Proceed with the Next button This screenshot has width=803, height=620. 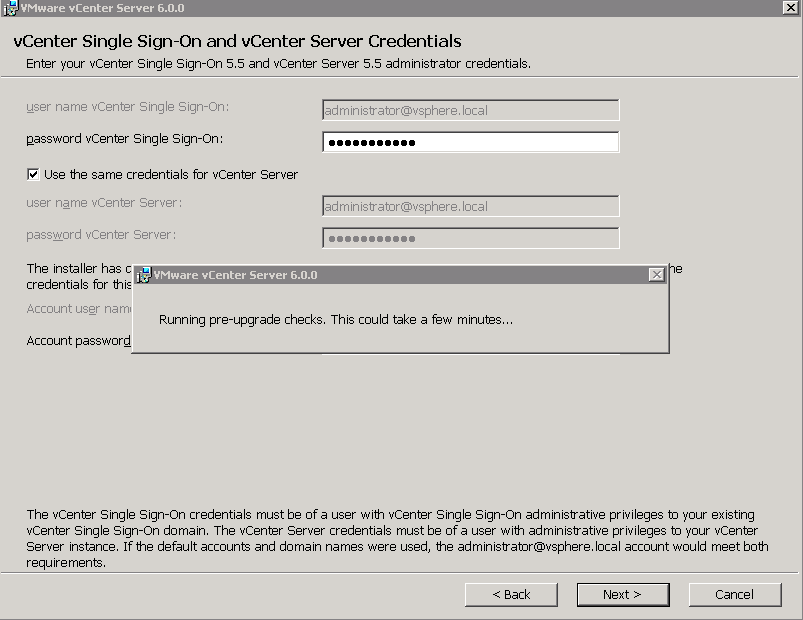point(622,594)
